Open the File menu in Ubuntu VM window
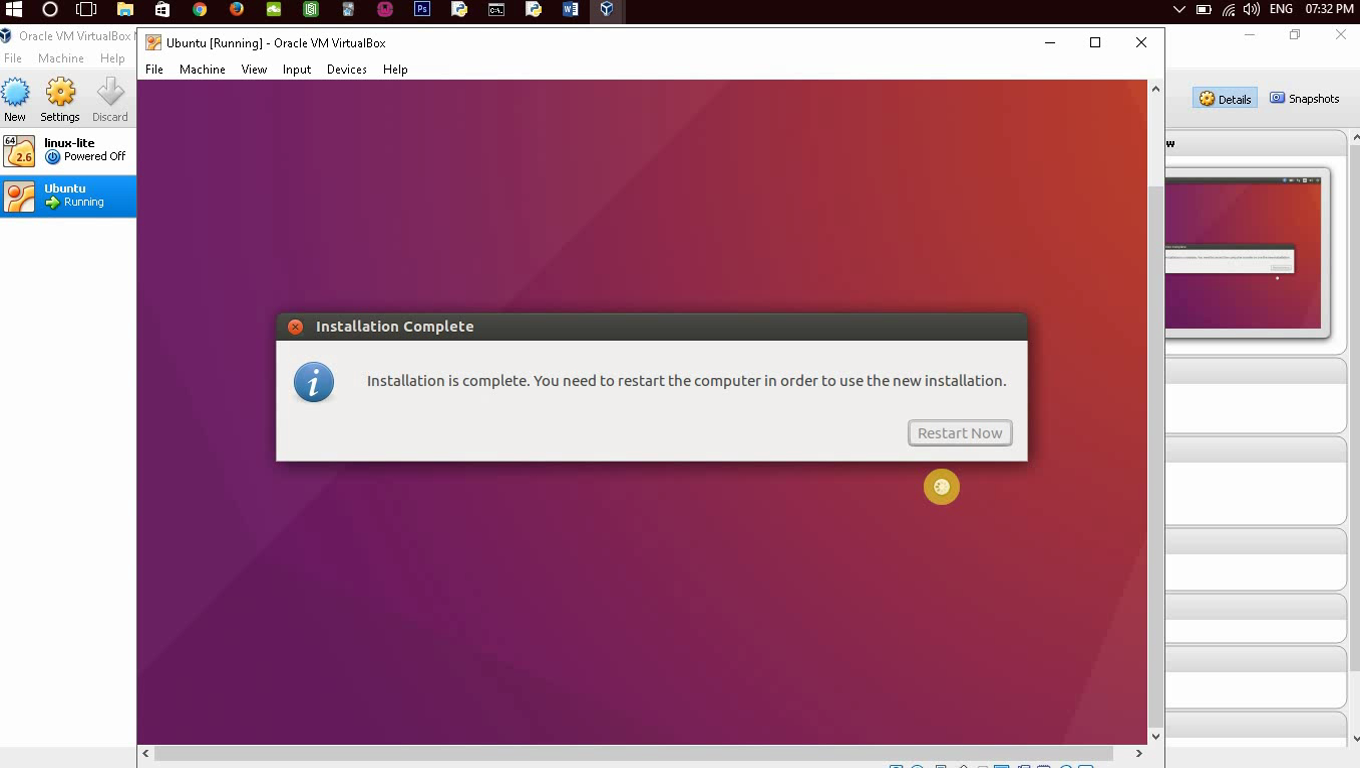 [x=154, y=69]
